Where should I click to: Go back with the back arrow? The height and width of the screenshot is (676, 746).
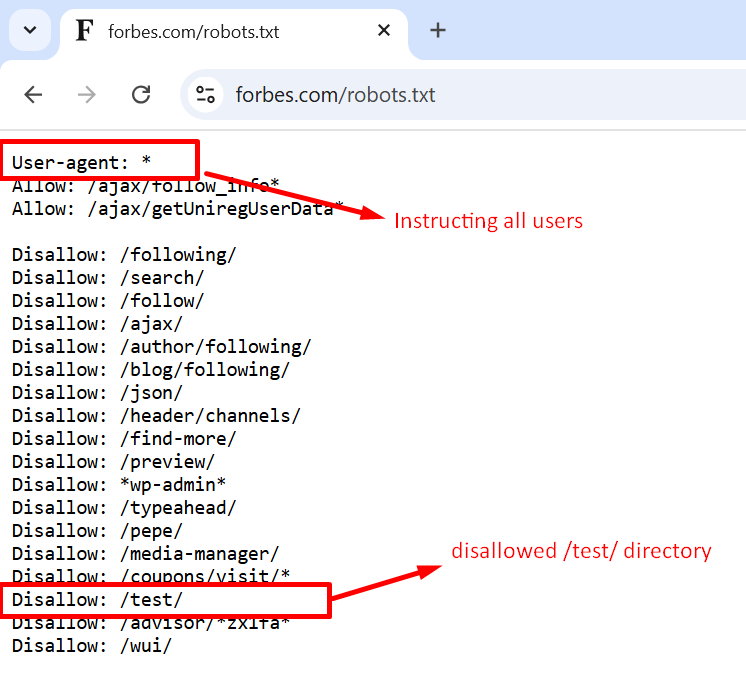click(x=33, y=95)
